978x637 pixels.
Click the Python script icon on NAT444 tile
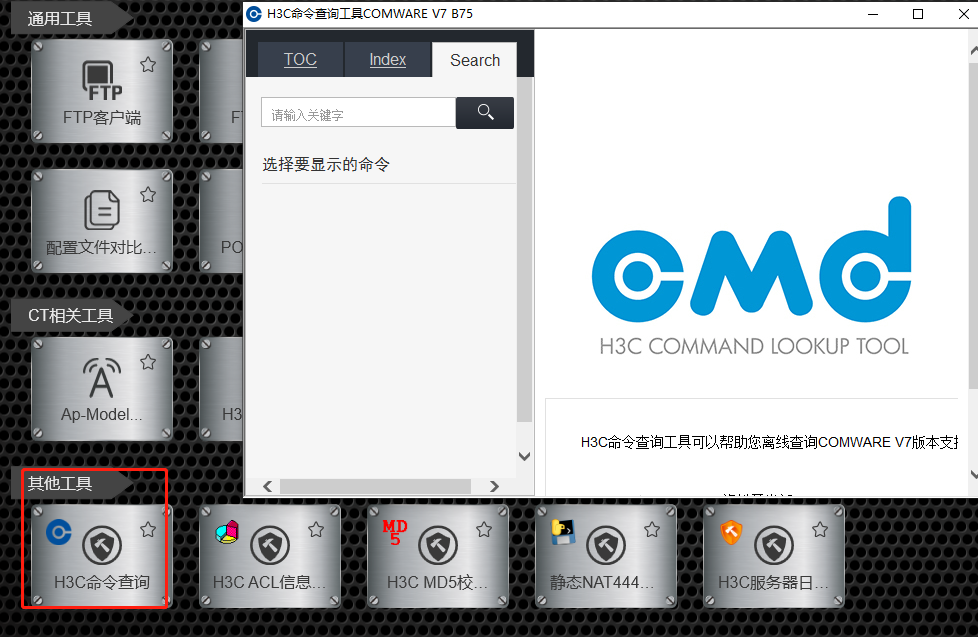point(563,532)
